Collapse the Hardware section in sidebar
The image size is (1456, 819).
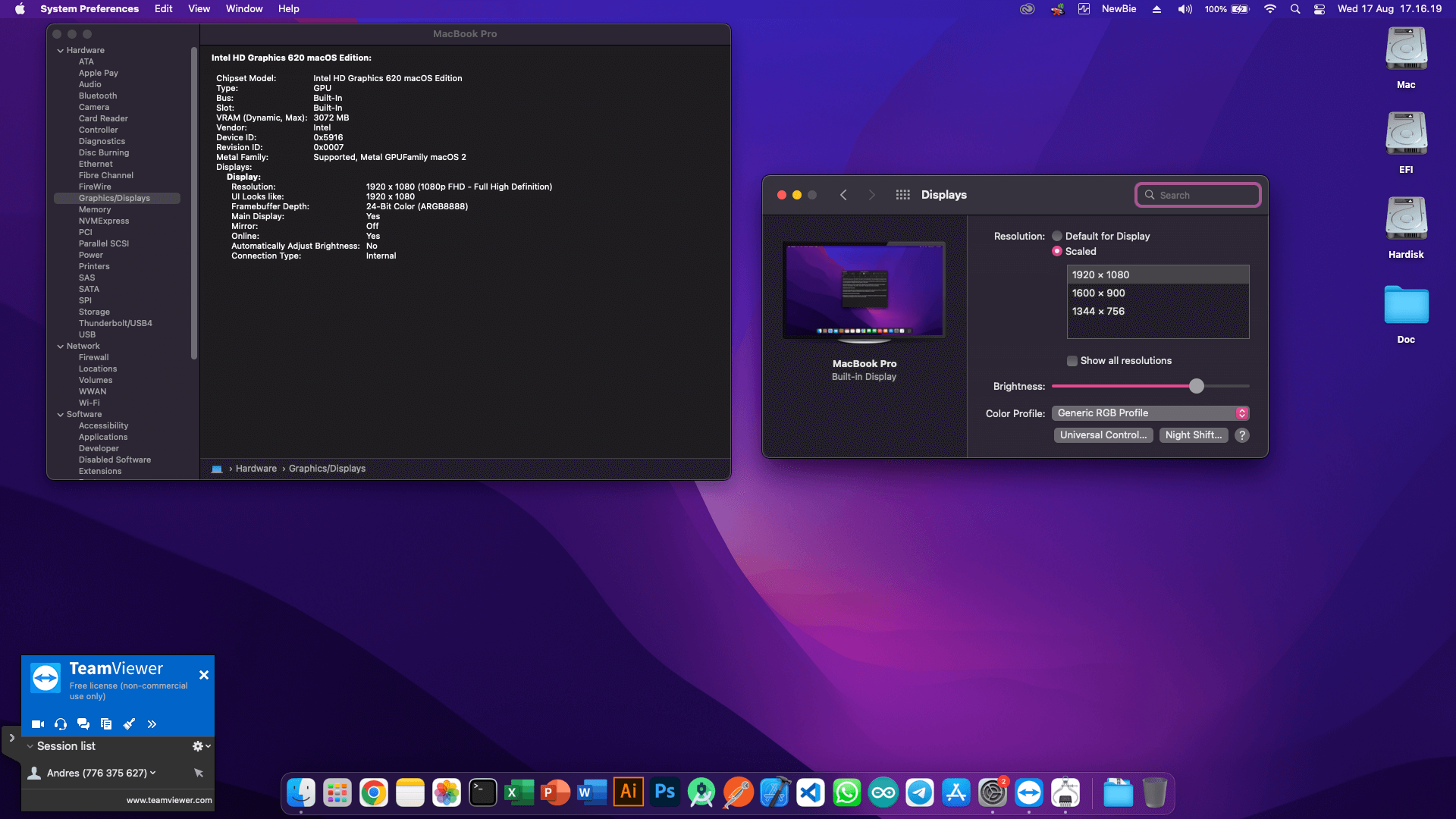tap(60, 51)
